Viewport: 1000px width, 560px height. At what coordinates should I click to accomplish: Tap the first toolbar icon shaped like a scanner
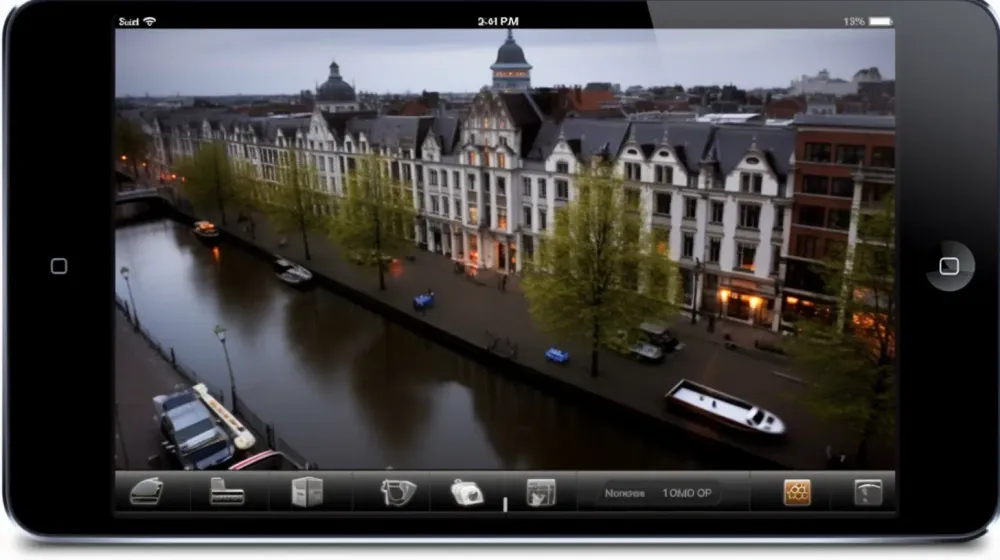pos(147,492)
